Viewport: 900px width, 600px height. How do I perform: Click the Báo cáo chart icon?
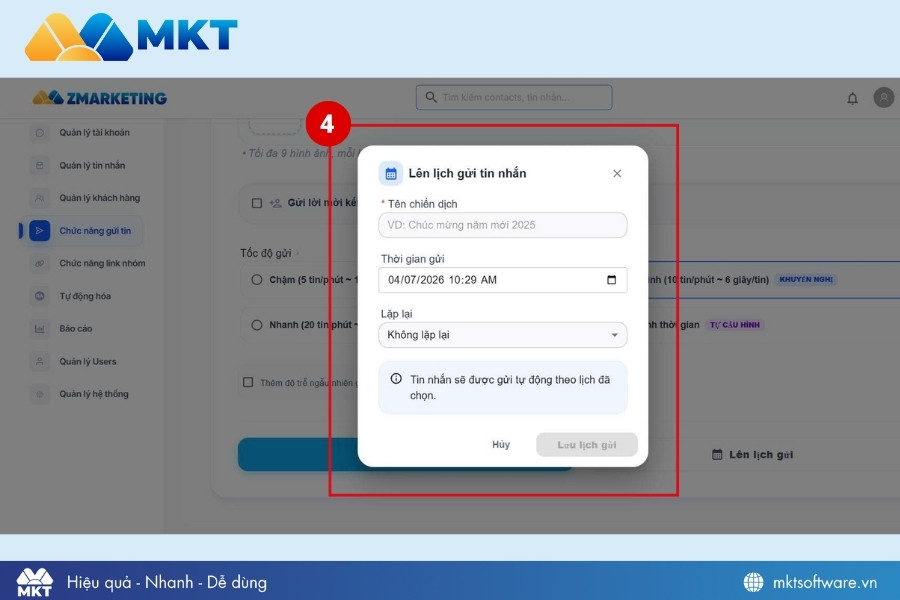click(x=40, y=328)
